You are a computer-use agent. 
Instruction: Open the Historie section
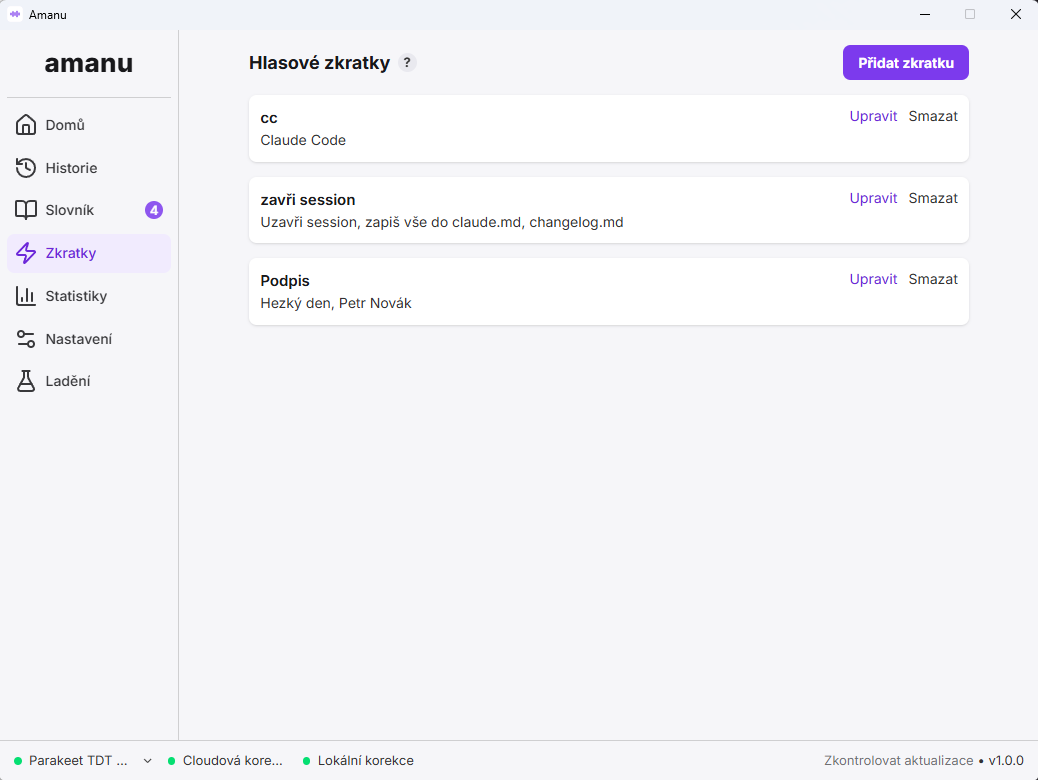89,168
